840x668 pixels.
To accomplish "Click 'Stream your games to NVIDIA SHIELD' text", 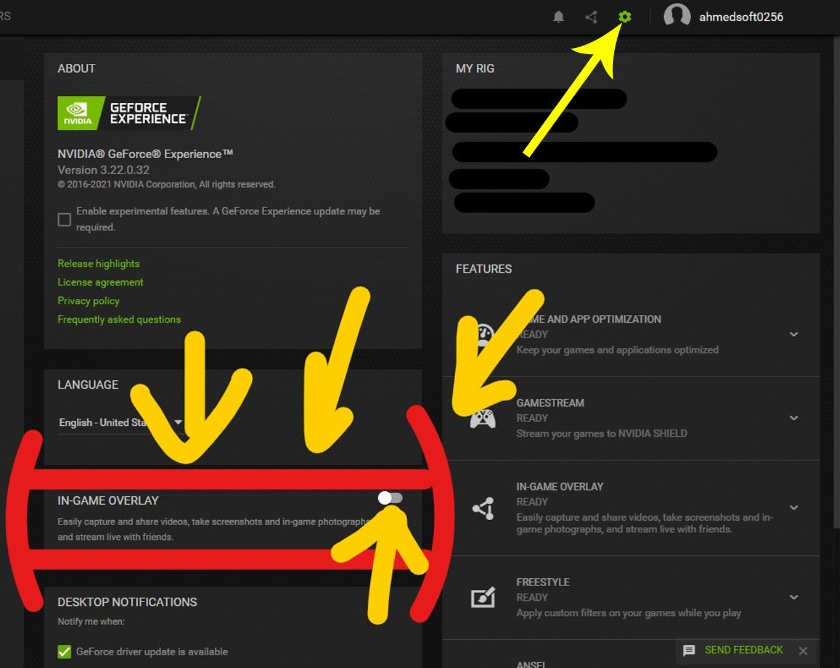I will coord(602,433).
